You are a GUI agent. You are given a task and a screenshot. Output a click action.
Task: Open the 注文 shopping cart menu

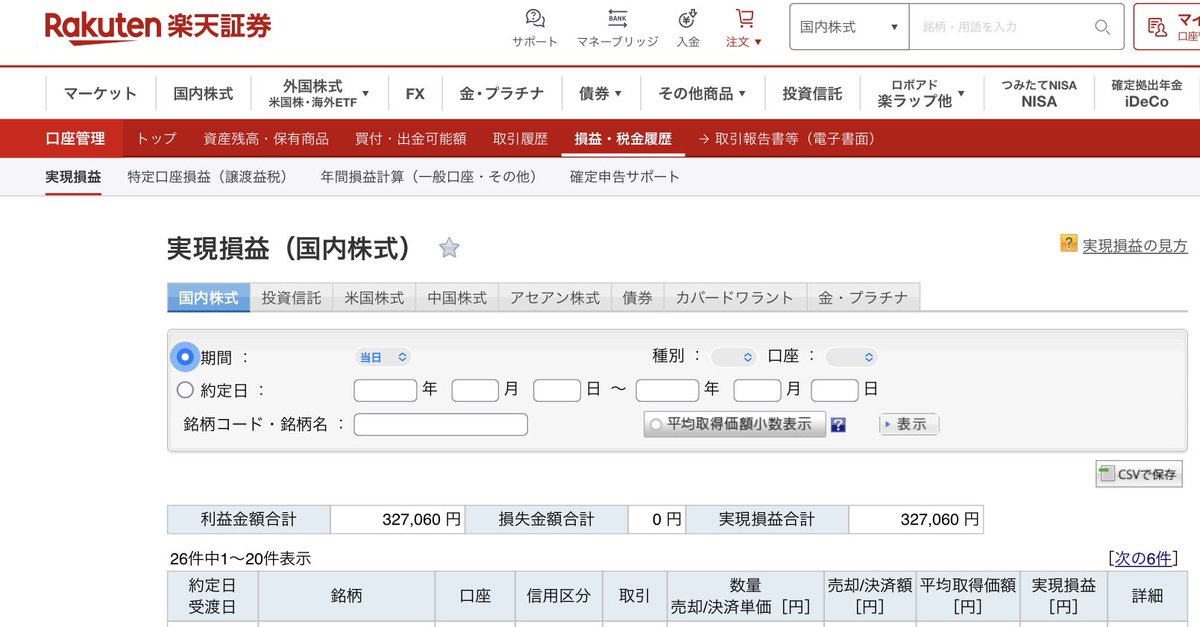click(744, 28)
